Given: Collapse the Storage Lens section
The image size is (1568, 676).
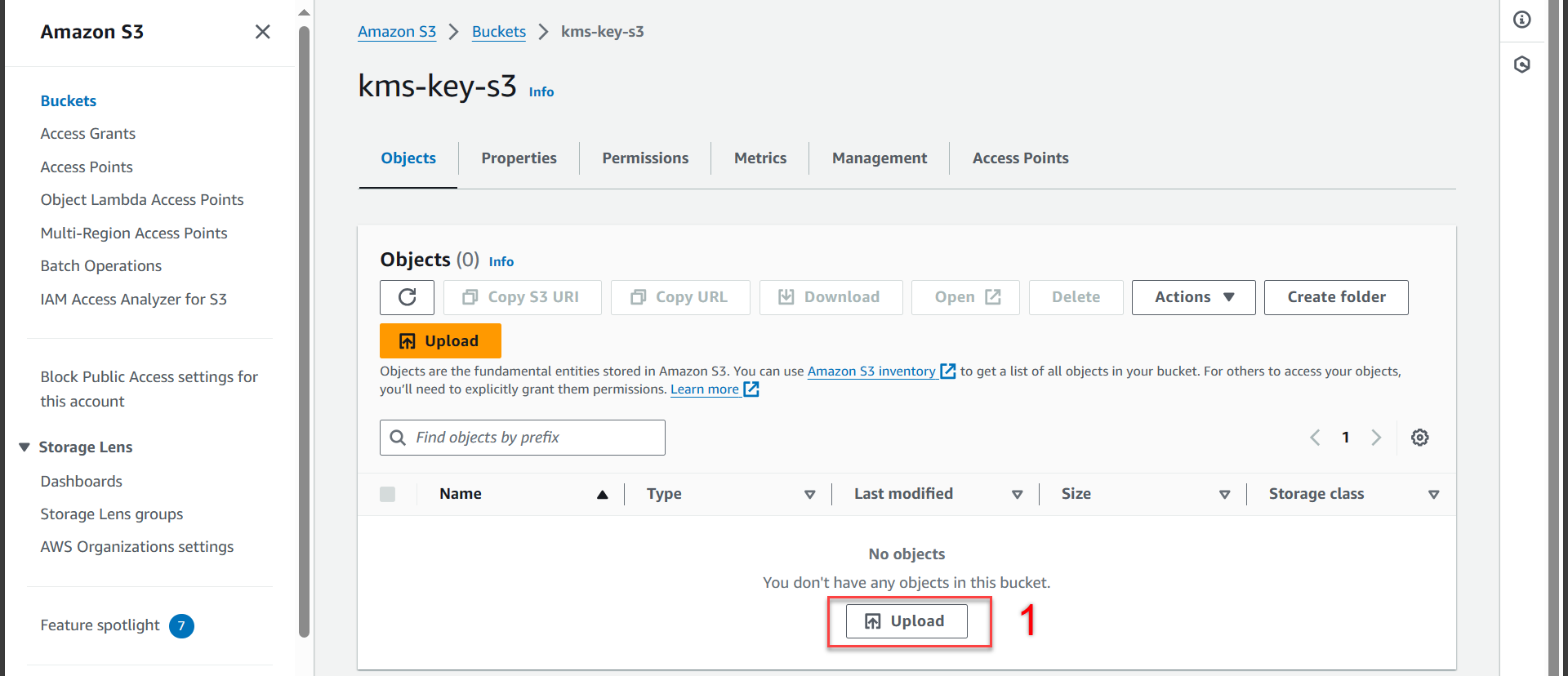Looking at the screenshot, I should pyautogui.click(x=24, y=447).
